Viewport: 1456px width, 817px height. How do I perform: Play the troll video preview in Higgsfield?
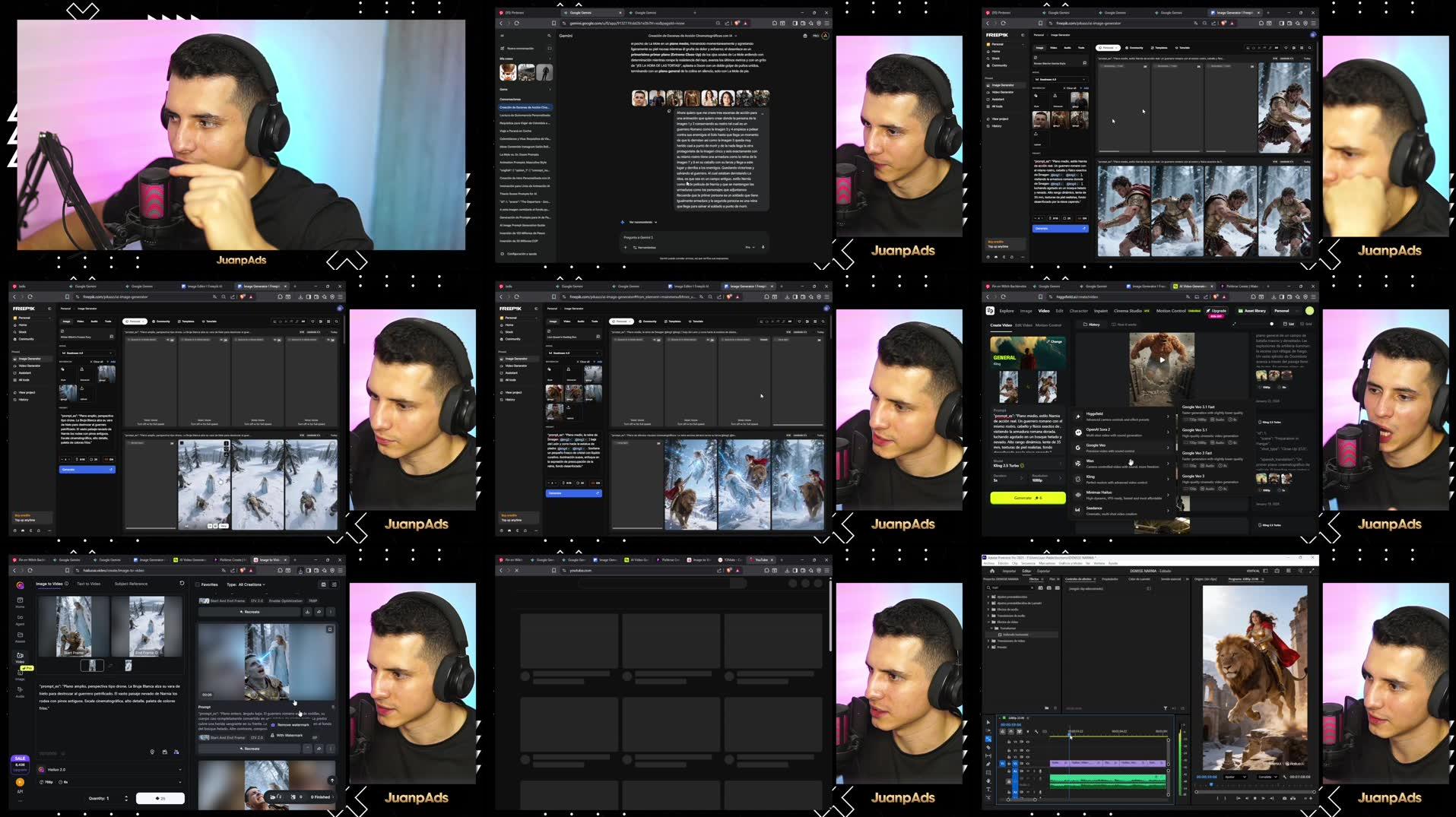coord(1162,359)
